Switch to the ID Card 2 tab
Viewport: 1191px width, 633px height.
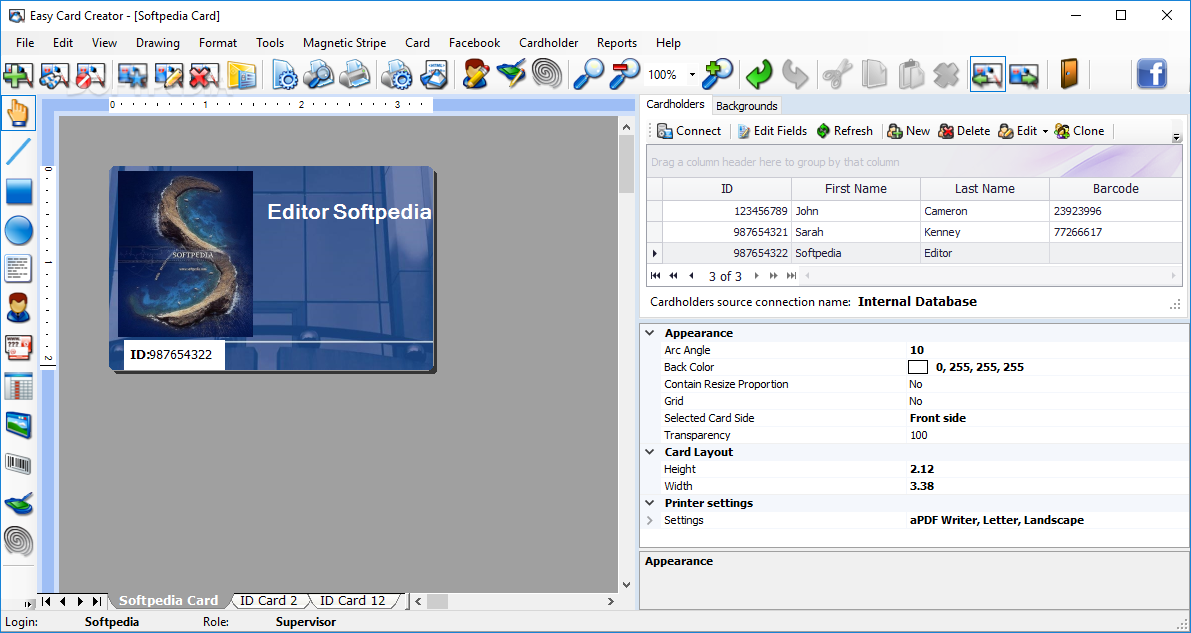pos(269,600)
